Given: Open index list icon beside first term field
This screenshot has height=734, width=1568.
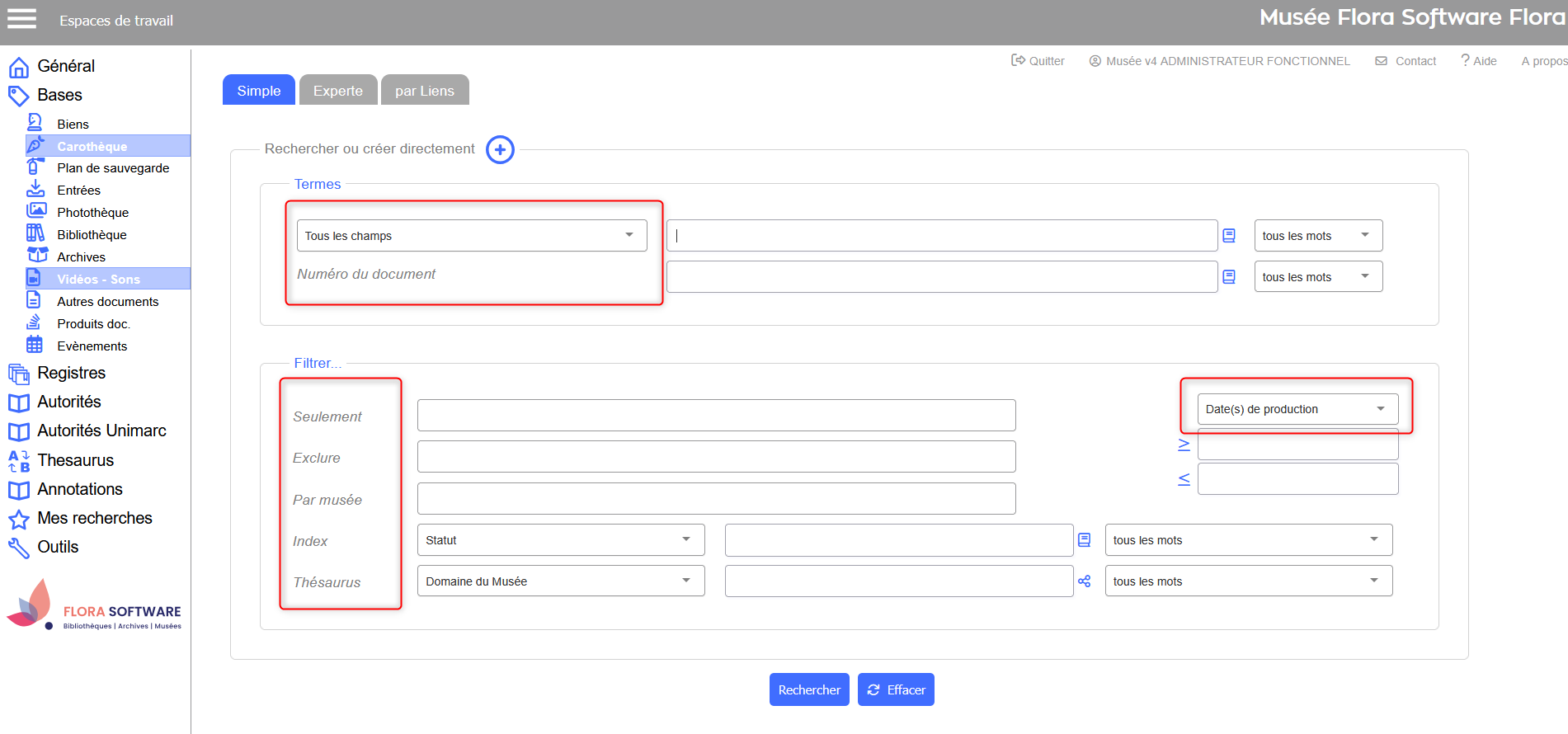Looking at the screenshot, I should tap(1228, 236).
